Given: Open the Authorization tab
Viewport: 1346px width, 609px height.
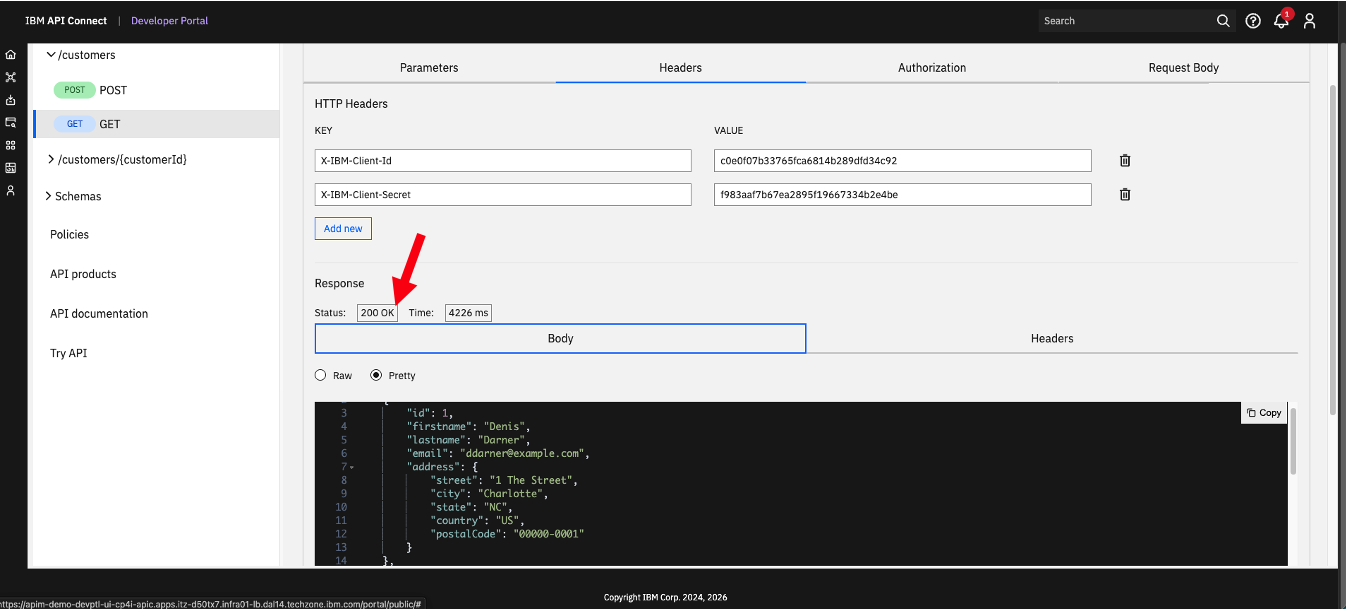Looking at the screenshot, I should (932, 67).
